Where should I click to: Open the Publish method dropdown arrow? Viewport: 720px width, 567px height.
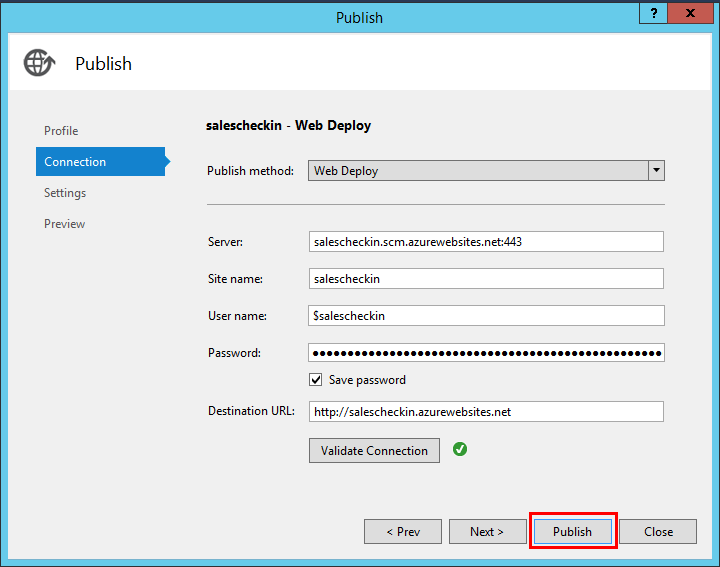click(x=656, y=170)
